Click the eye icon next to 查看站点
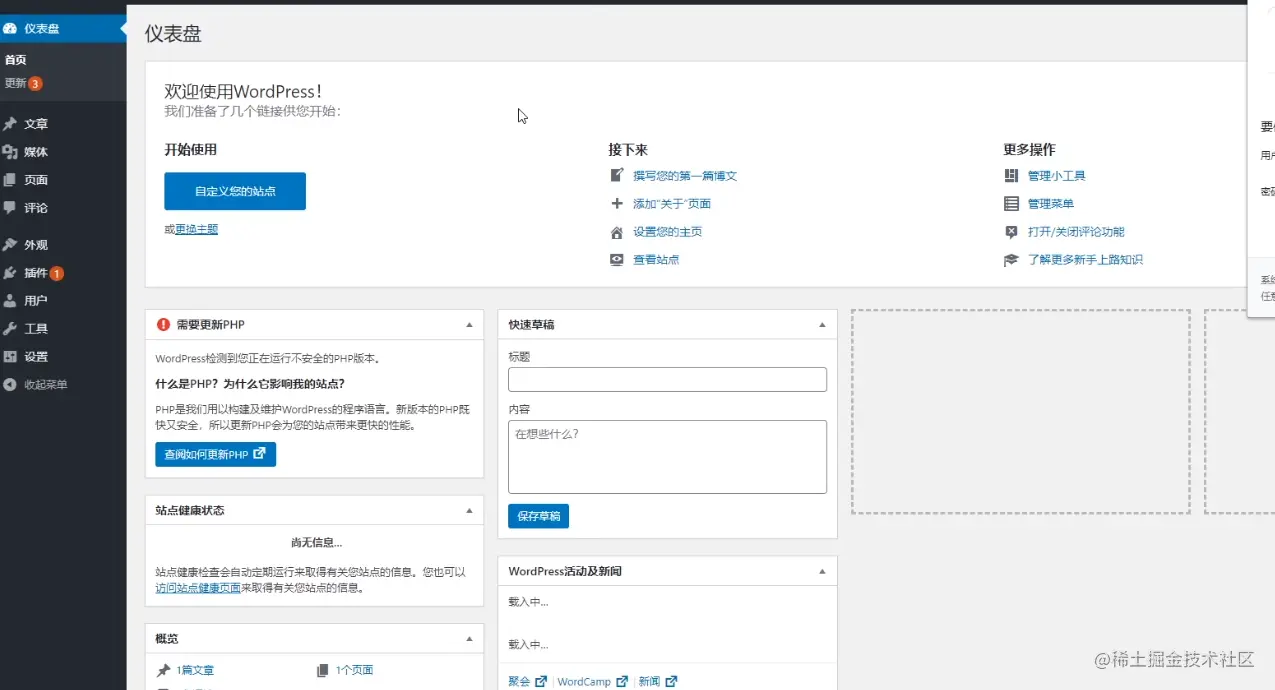The image size is (1275, 690). tap(617, 260)
